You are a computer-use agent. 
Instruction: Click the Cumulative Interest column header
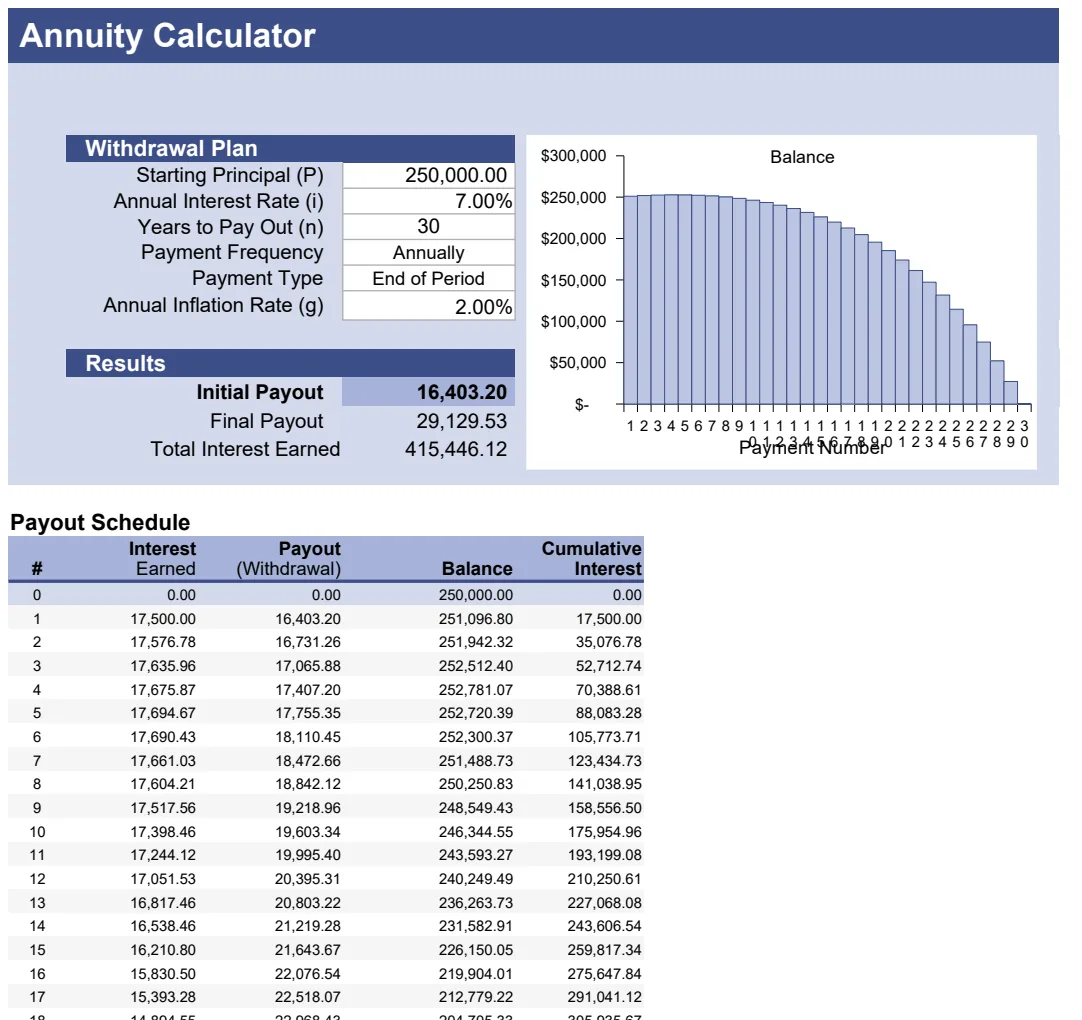click(591, 558)
